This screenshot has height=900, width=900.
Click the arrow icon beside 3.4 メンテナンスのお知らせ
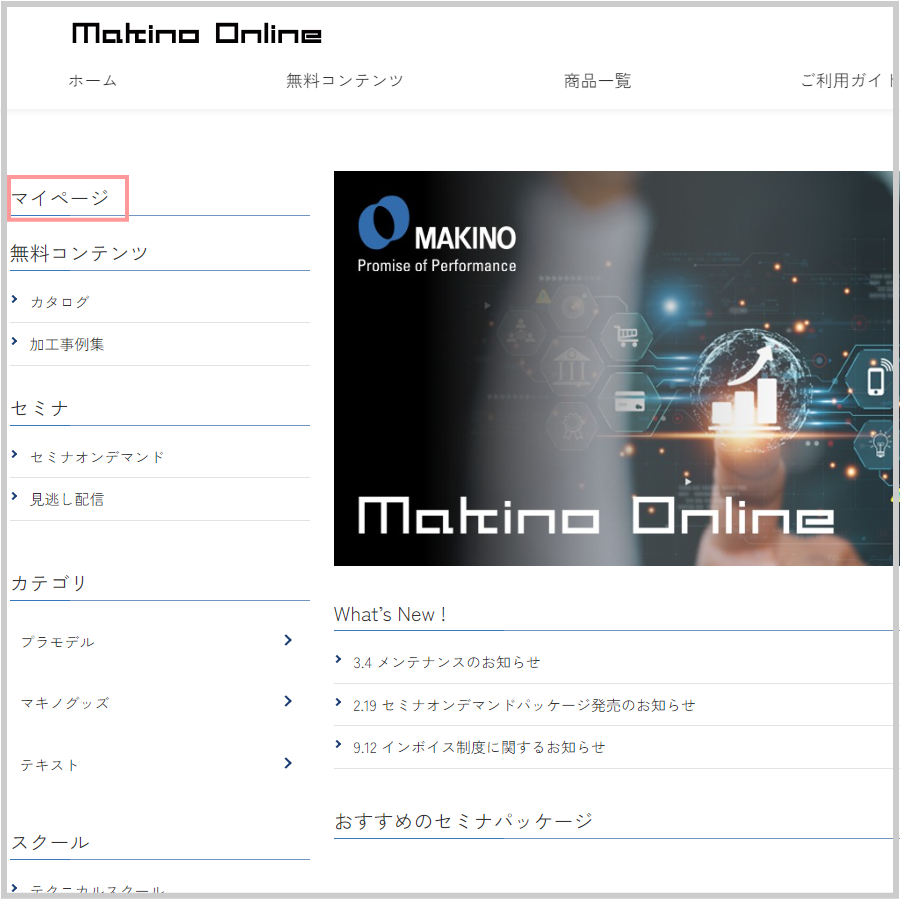tap(339, 660)
